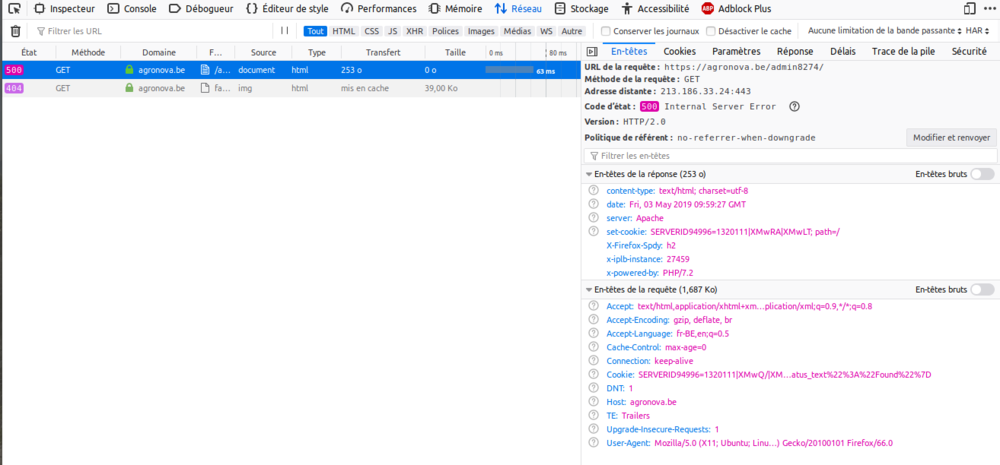Open the HAR dropdown menu
The image size is (1000, 465).
(x=978, y=31)
